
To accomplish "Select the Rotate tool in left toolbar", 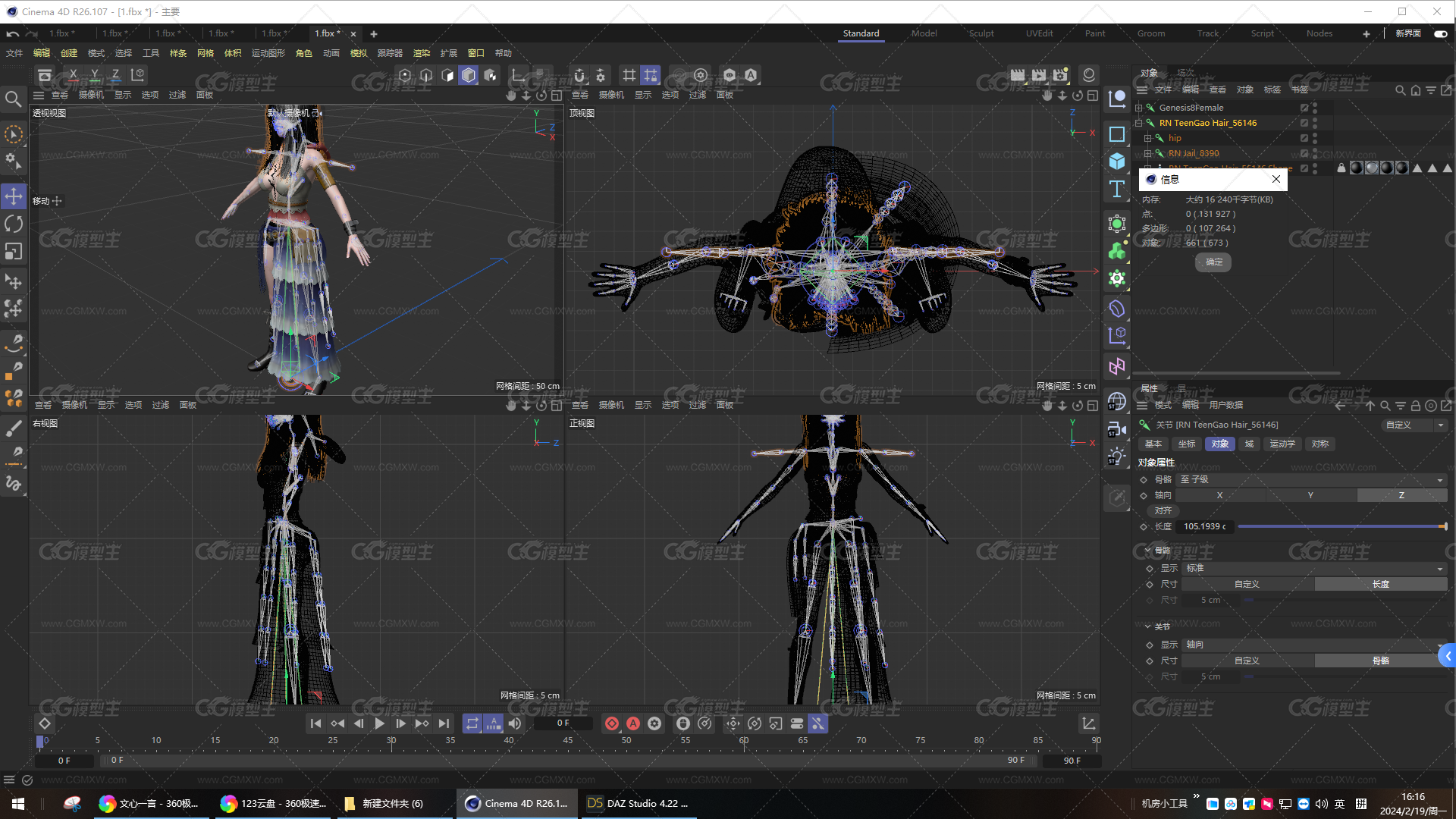I will pyautogui.click(x=14, y=224).
